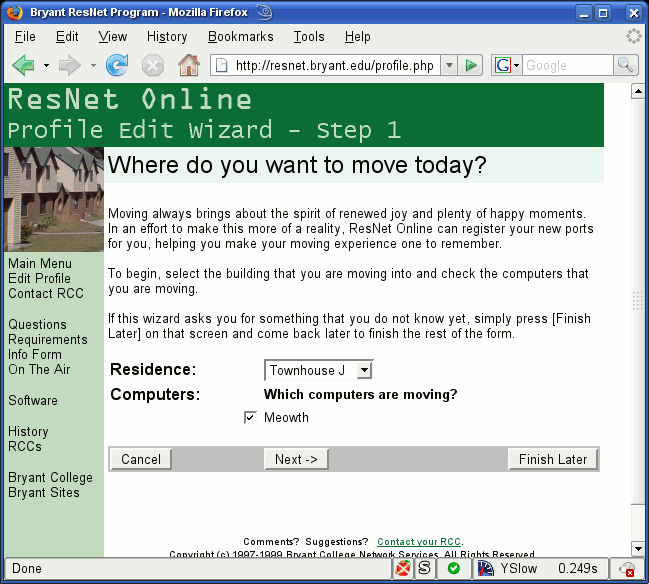Click the green Go arrow button
Screen dimensions: 649x584
pos(471,65)
